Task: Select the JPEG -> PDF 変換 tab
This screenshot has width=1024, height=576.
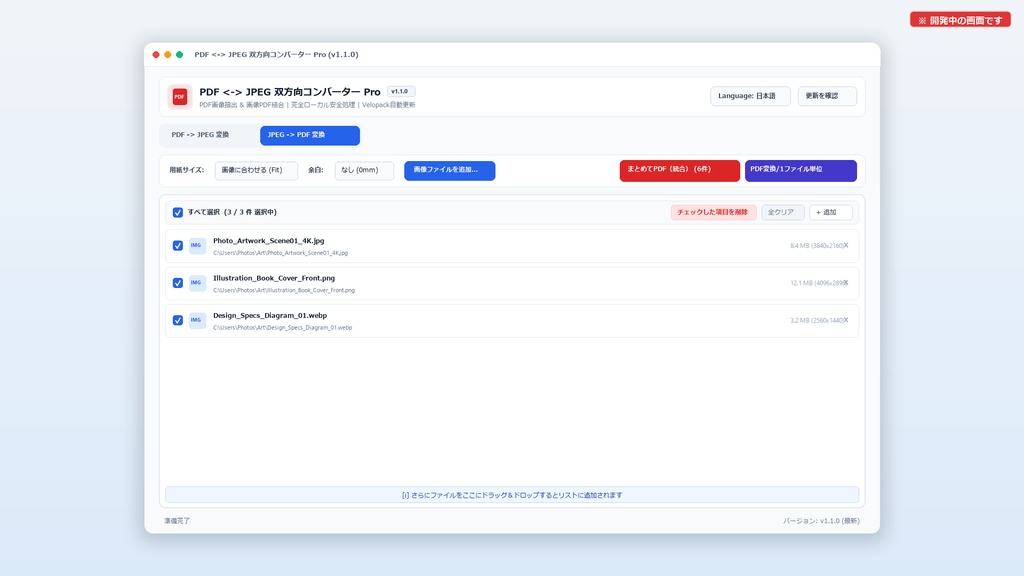Action: pos(310,135)
